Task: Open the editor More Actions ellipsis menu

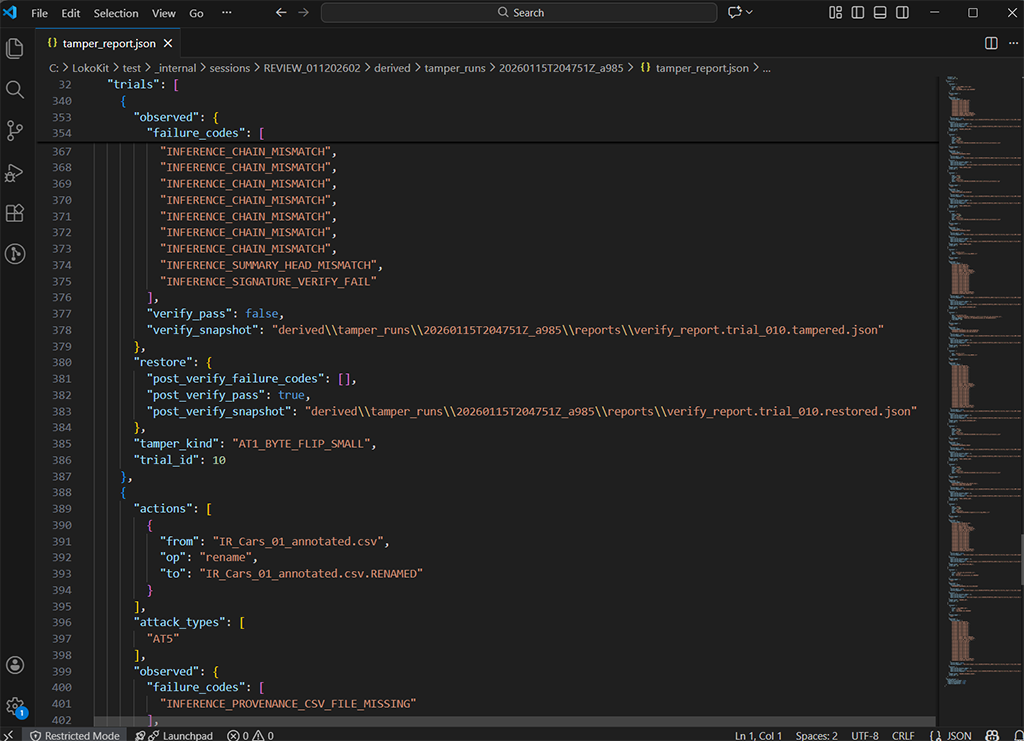Action: 1011,44
